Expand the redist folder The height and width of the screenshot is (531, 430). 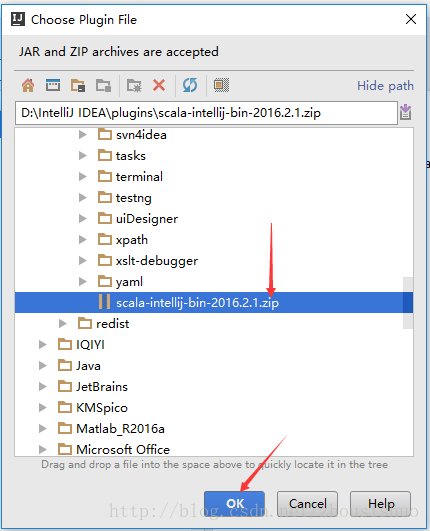62,324
